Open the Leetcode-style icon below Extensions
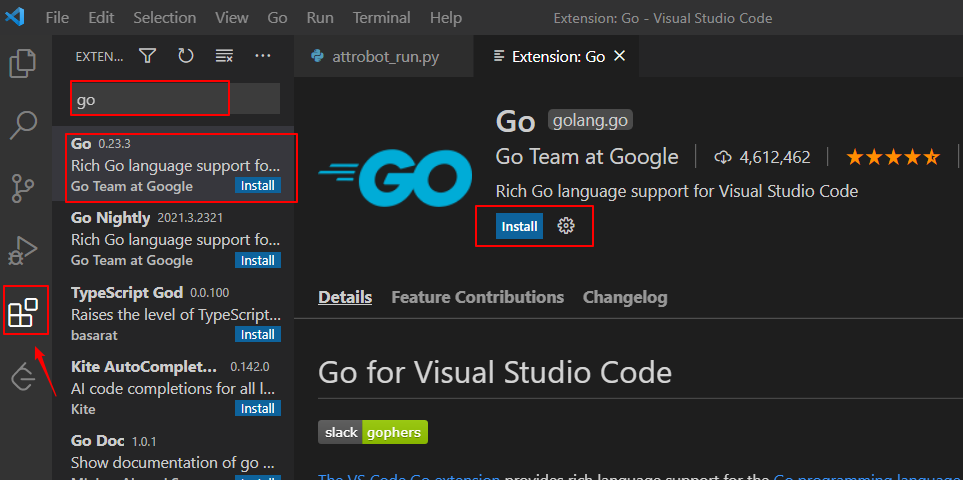The width and height of the screenshot is (963, 480). (x=24, y=376)
